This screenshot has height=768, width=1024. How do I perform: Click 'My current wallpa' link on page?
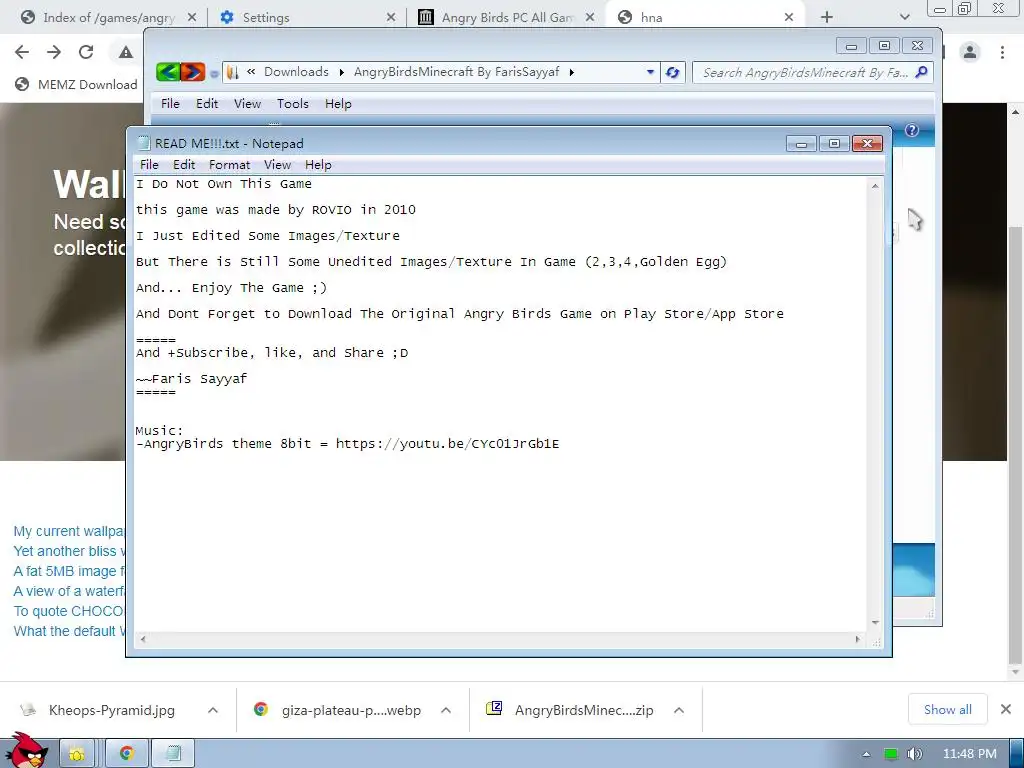(x=69, y=531)
